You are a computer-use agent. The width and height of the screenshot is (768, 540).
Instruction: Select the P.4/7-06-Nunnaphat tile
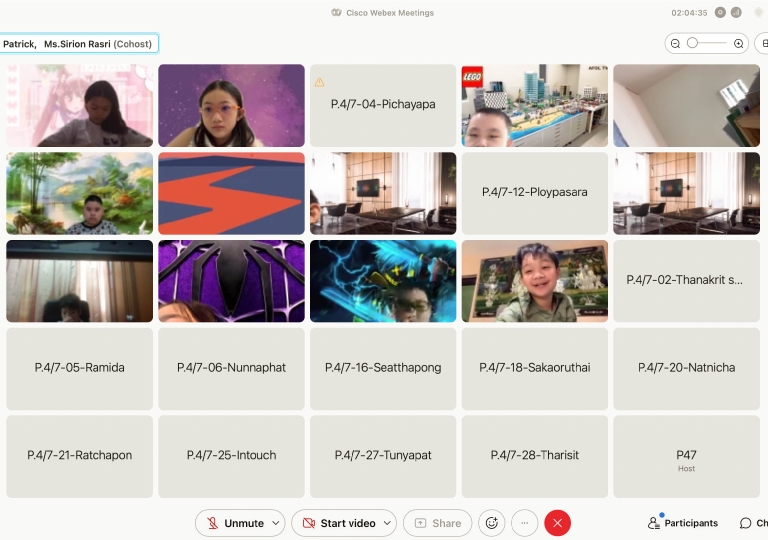pyautogui.click(x=231, y=368)
